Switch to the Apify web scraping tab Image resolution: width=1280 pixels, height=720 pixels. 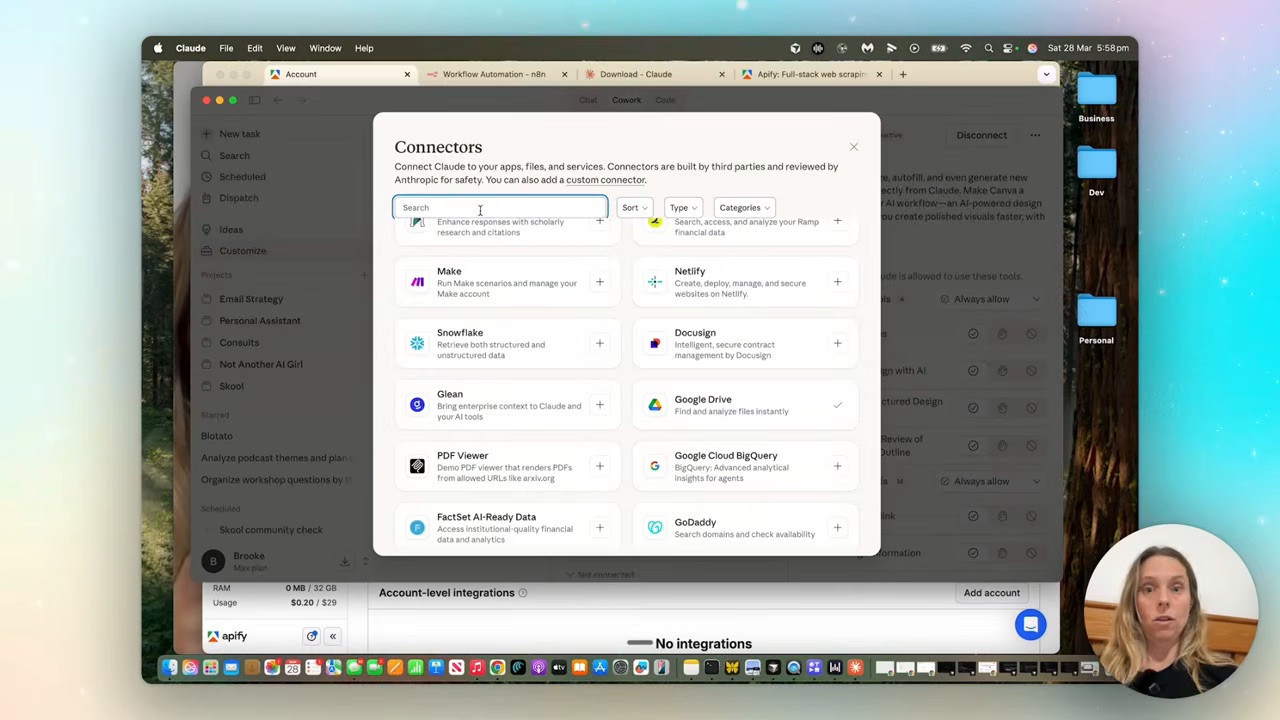tap(811, 74)
